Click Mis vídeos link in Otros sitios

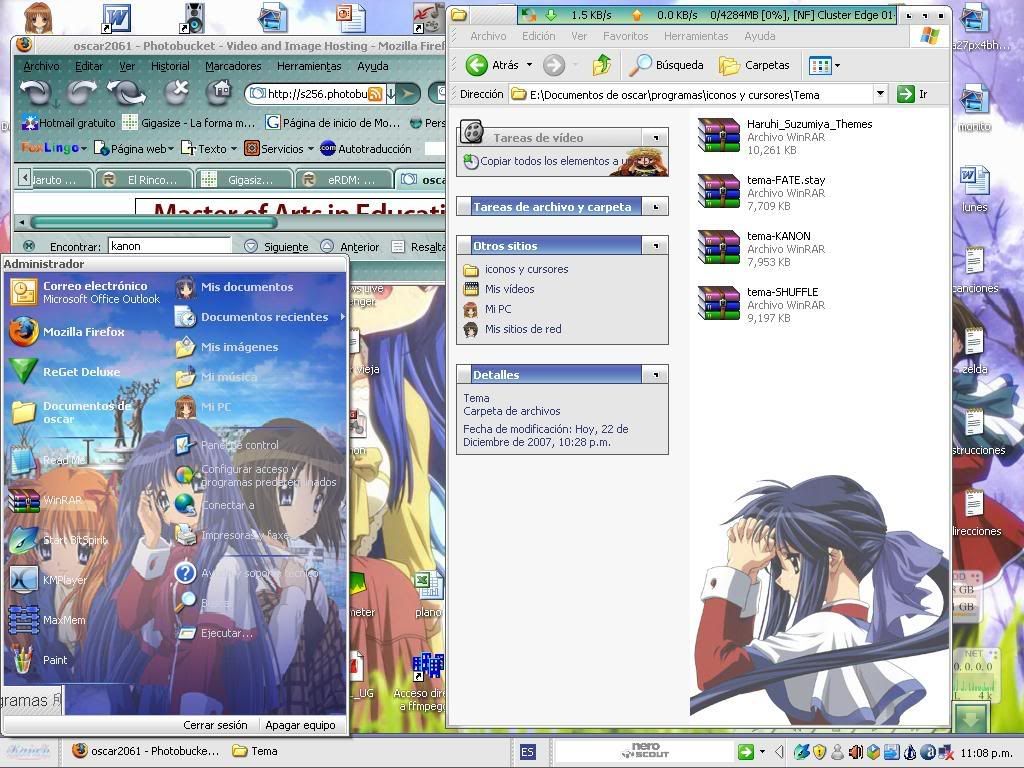(x=499, y=289)
